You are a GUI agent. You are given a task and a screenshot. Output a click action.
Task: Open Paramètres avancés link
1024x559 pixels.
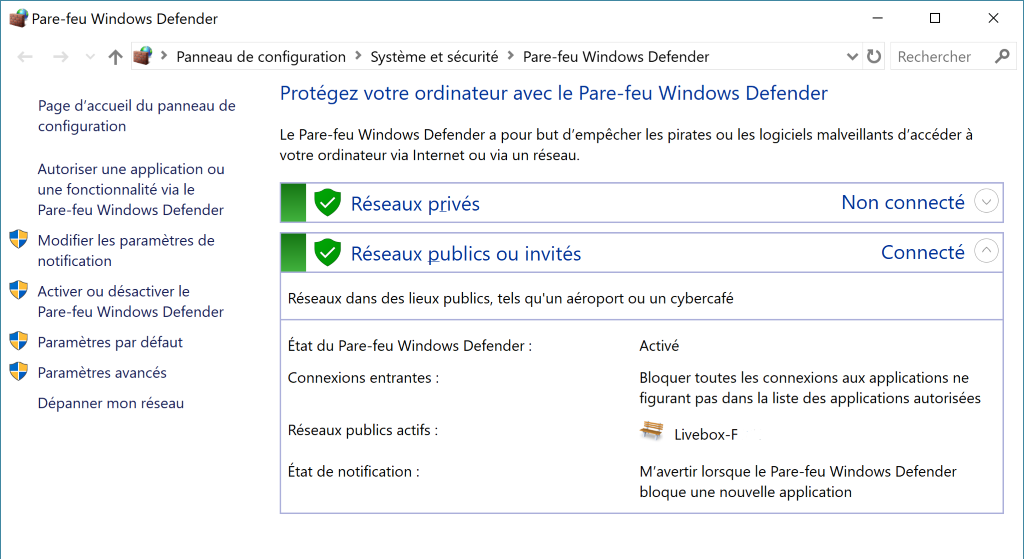[102, 373]
